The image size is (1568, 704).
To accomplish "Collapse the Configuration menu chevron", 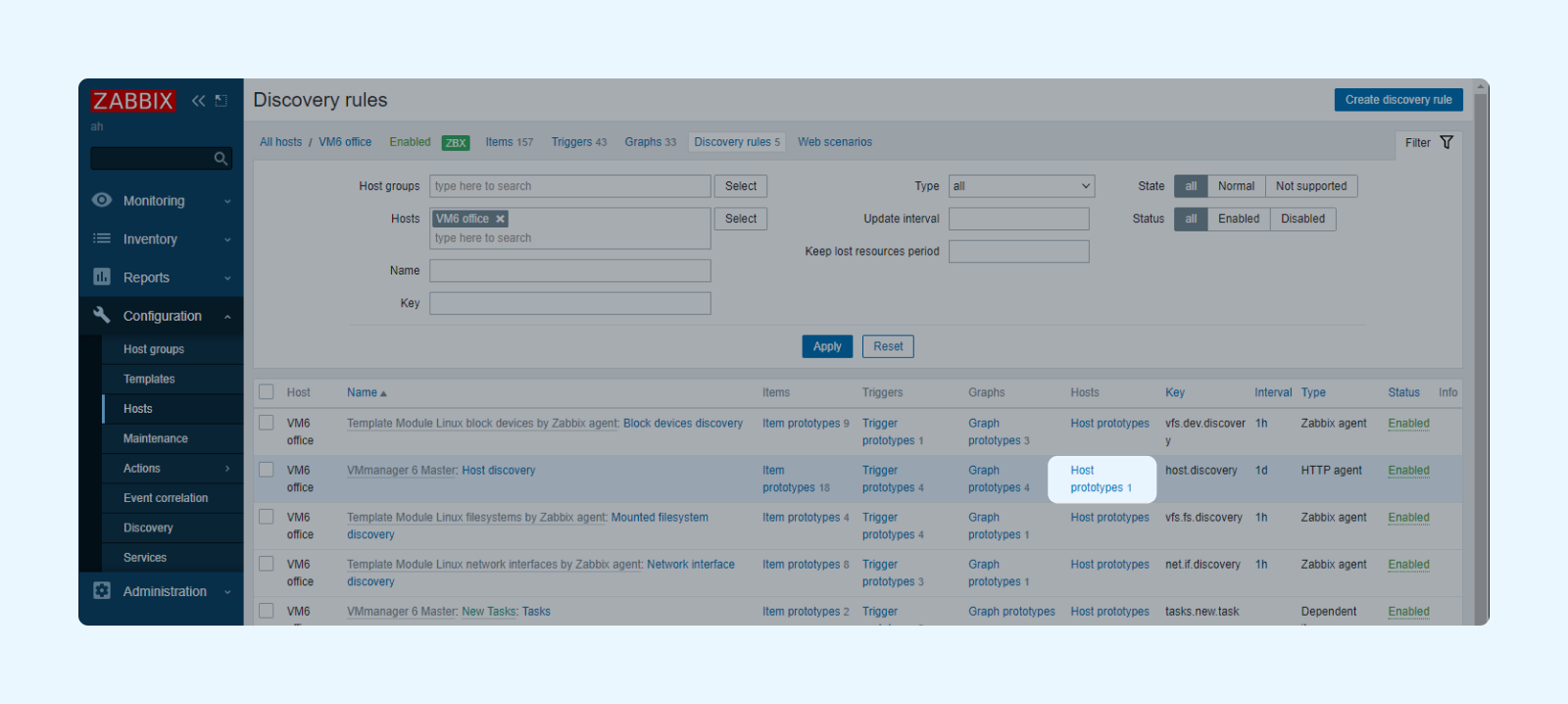I will point(227,316).
